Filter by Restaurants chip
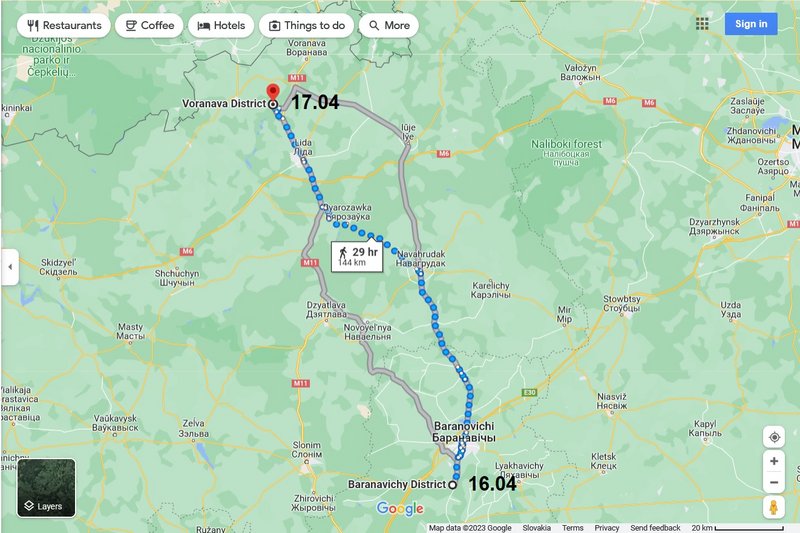 pyautogui.click(x=64, y=26)
